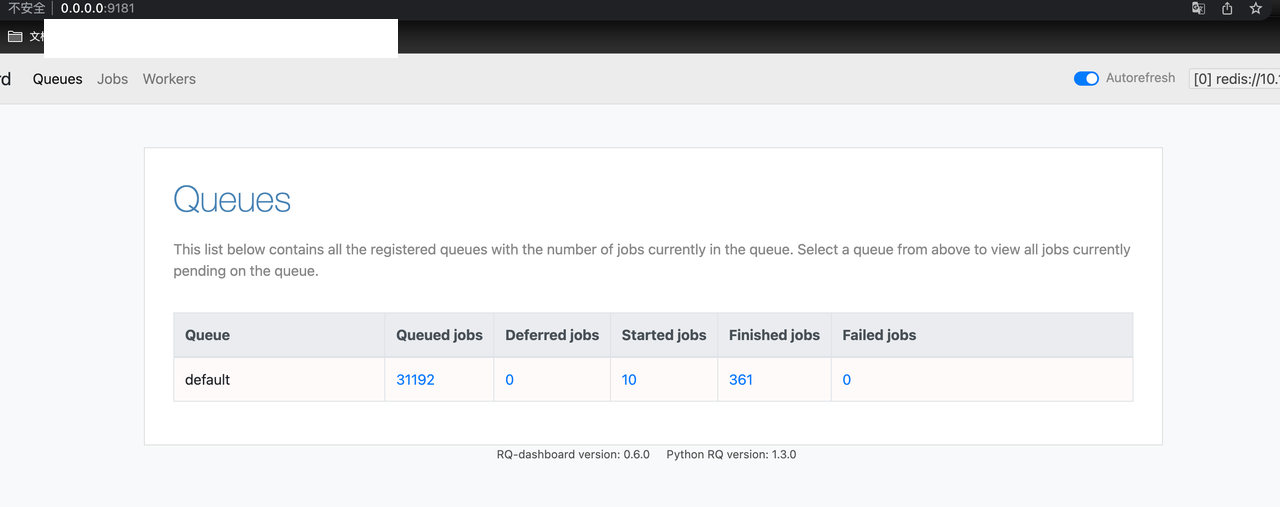Viewport: 1280px width, 507px height.
Task: Click the Finished jobs column header
Action: pos(774,335)
